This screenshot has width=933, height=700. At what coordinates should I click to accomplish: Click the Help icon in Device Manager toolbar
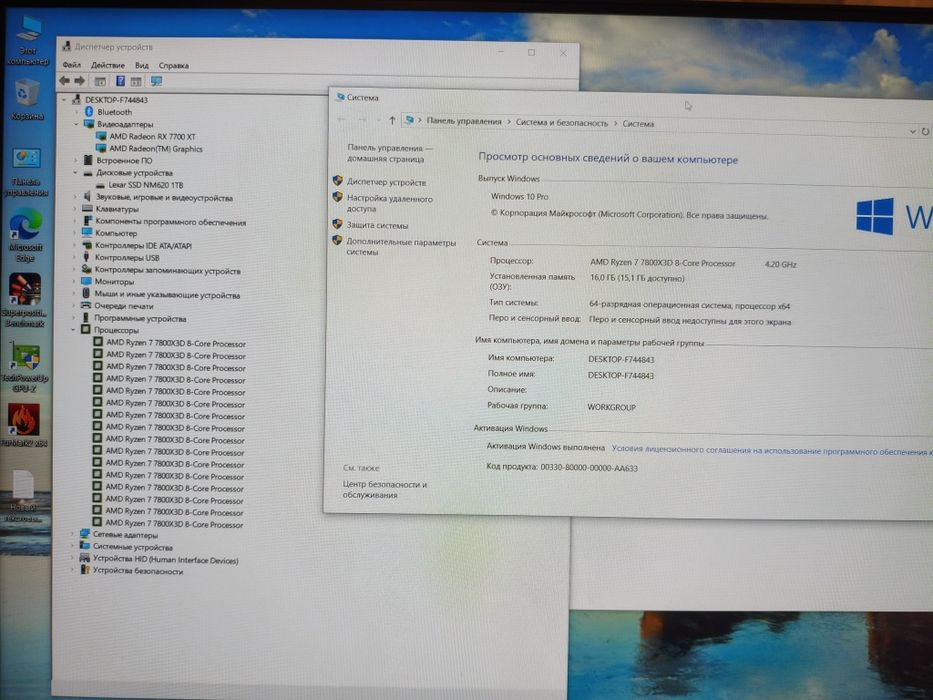[x=120, y=81]
